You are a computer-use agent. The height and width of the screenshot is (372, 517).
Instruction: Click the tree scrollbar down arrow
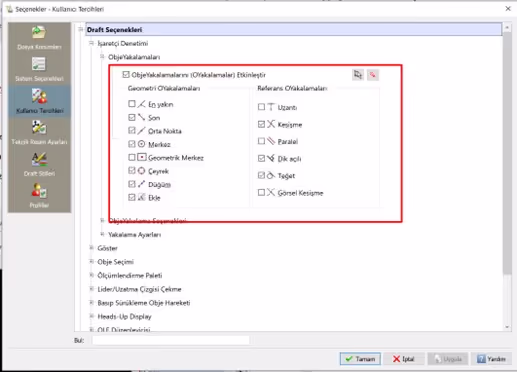pos(507,327)
